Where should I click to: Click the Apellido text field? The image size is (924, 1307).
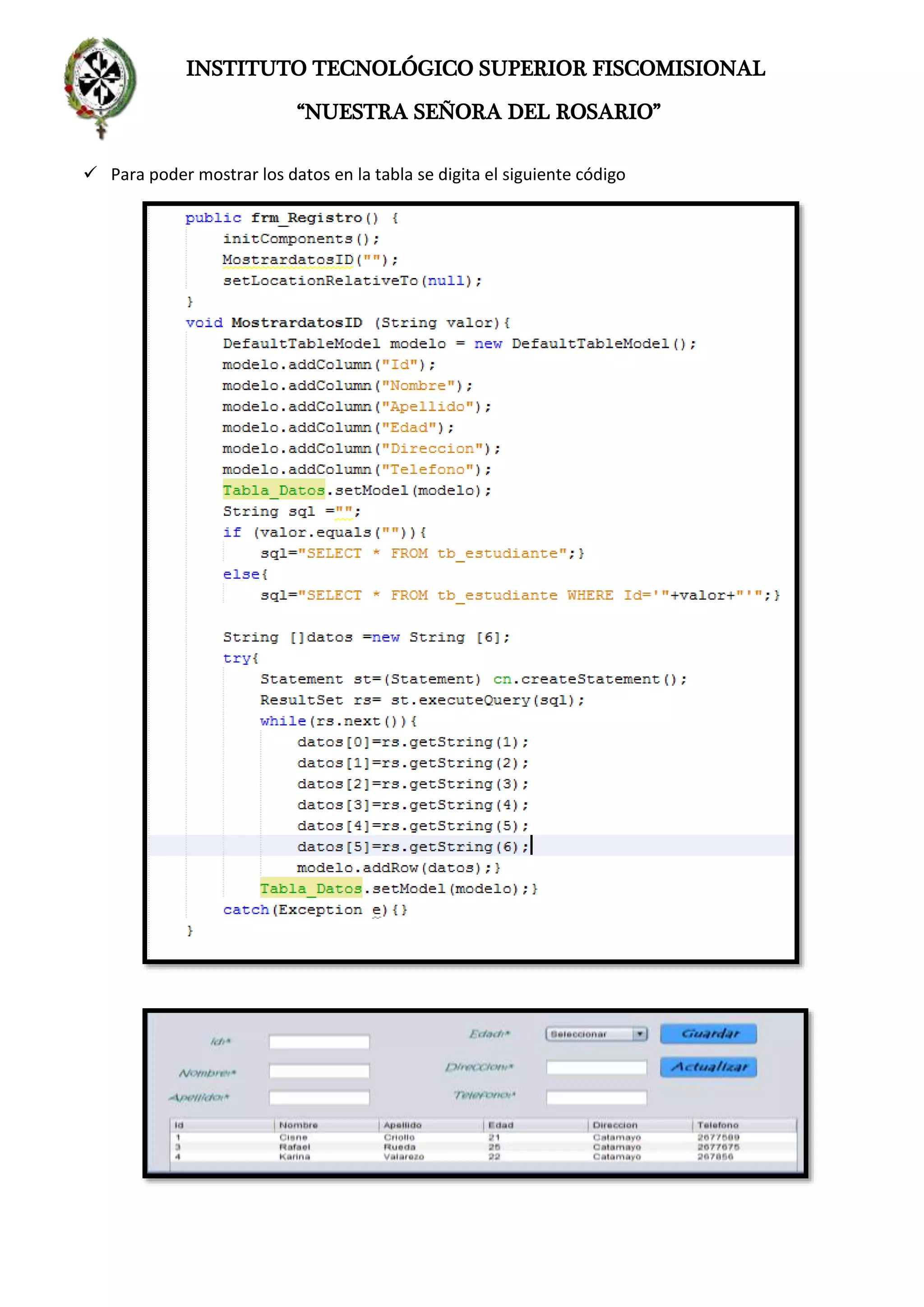point(319,1097)
